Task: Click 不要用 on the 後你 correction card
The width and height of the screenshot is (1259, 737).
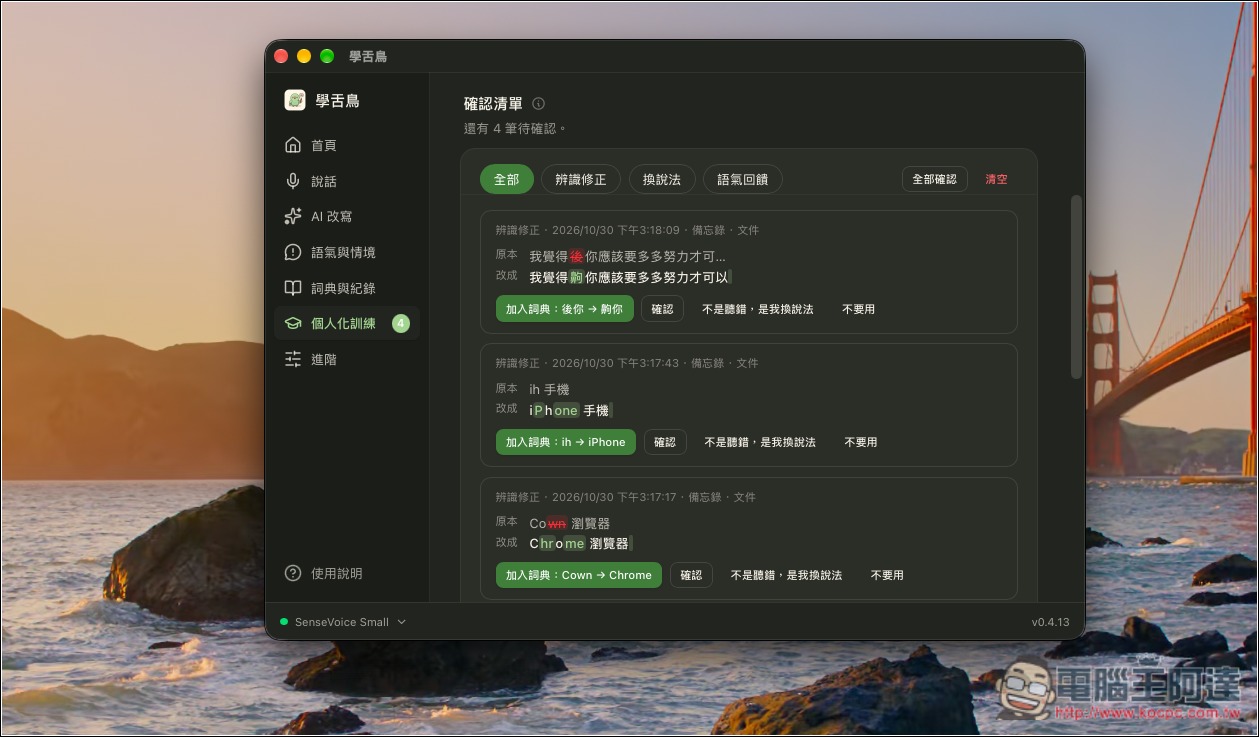Action: [858, 309]
